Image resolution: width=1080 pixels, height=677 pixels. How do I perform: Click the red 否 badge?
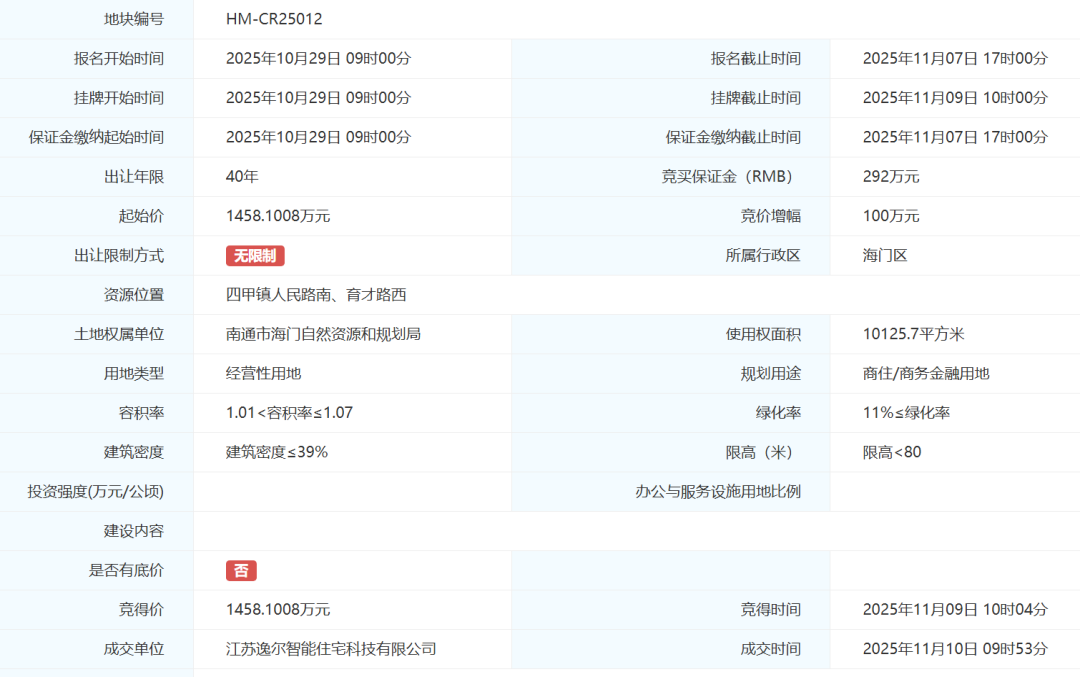pyautogui.click(x=241, y=571)
